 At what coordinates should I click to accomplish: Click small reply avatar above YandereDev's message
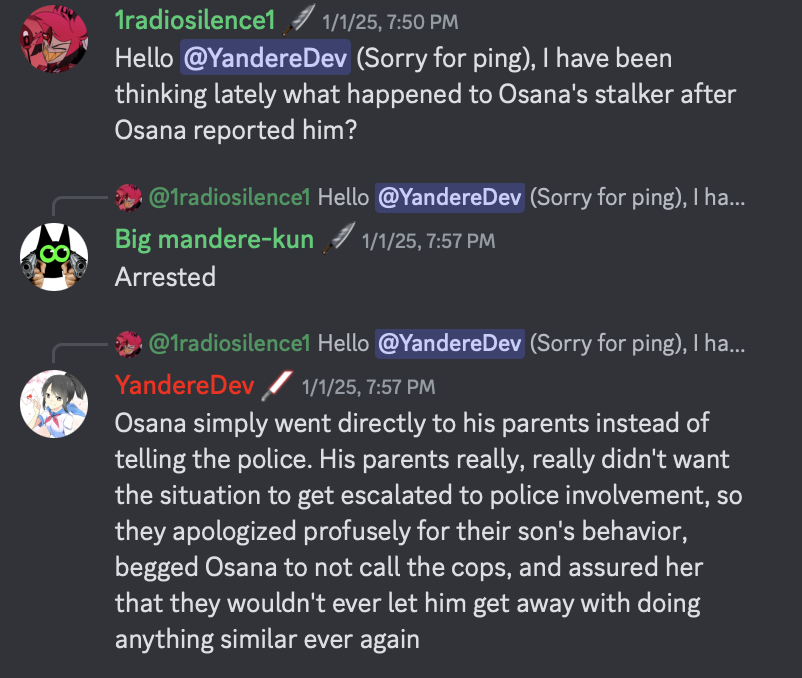point(129,343)
